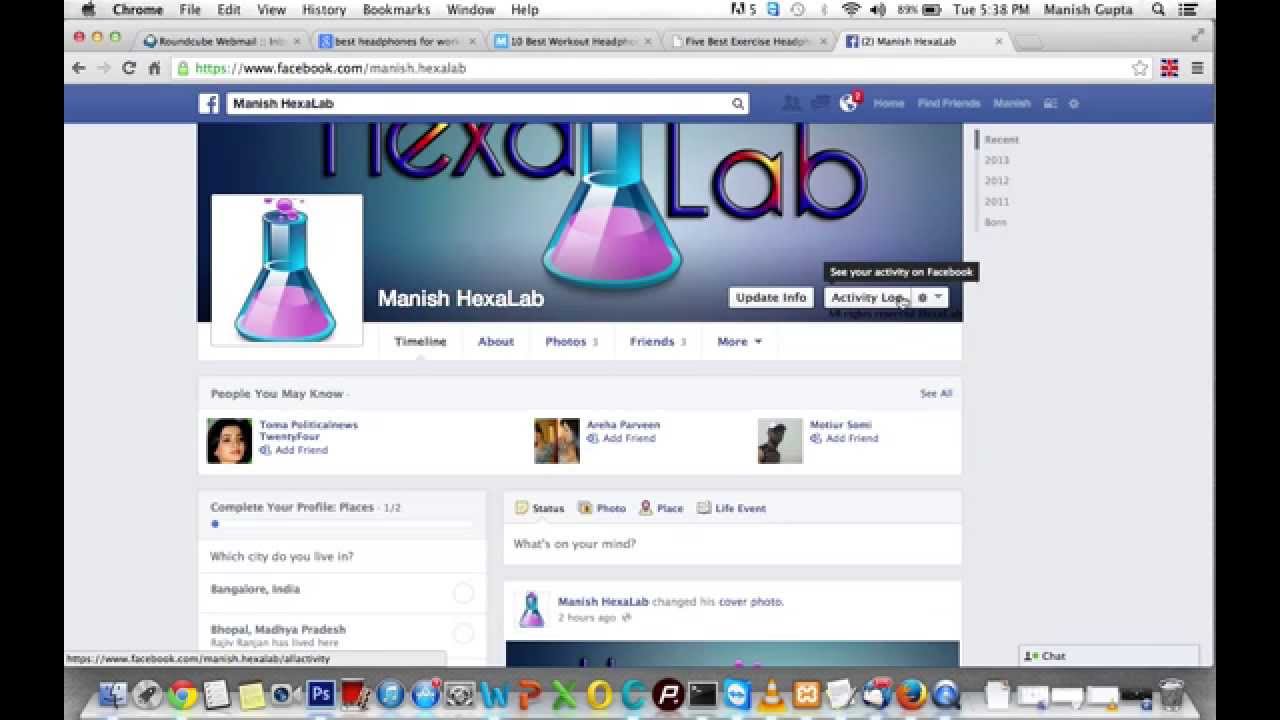Add Motiur Somi as friend
This screenshot has height=720, width=1280.
(844, 438)
